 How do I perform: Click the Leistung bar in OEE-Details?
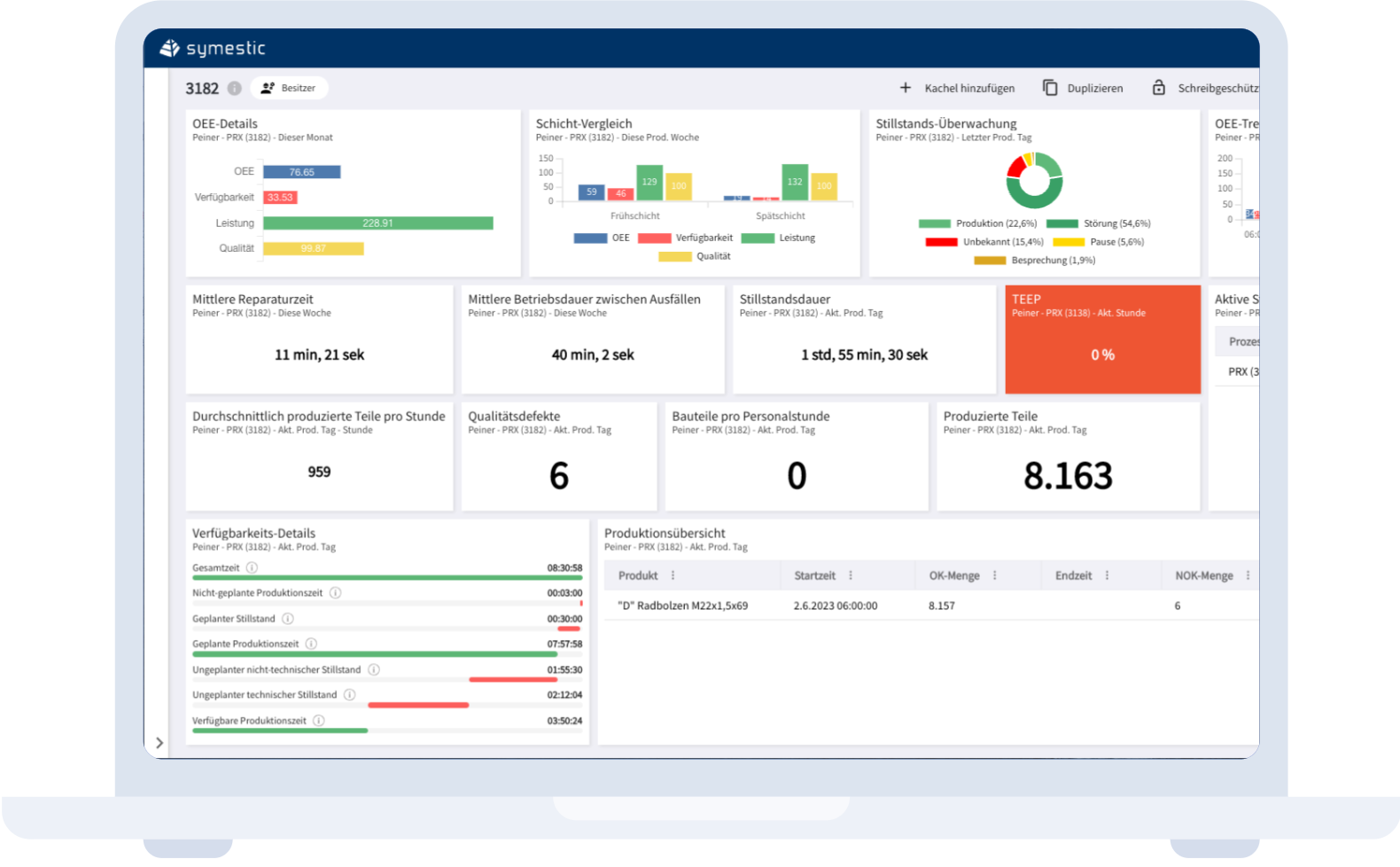click(377, 223)
